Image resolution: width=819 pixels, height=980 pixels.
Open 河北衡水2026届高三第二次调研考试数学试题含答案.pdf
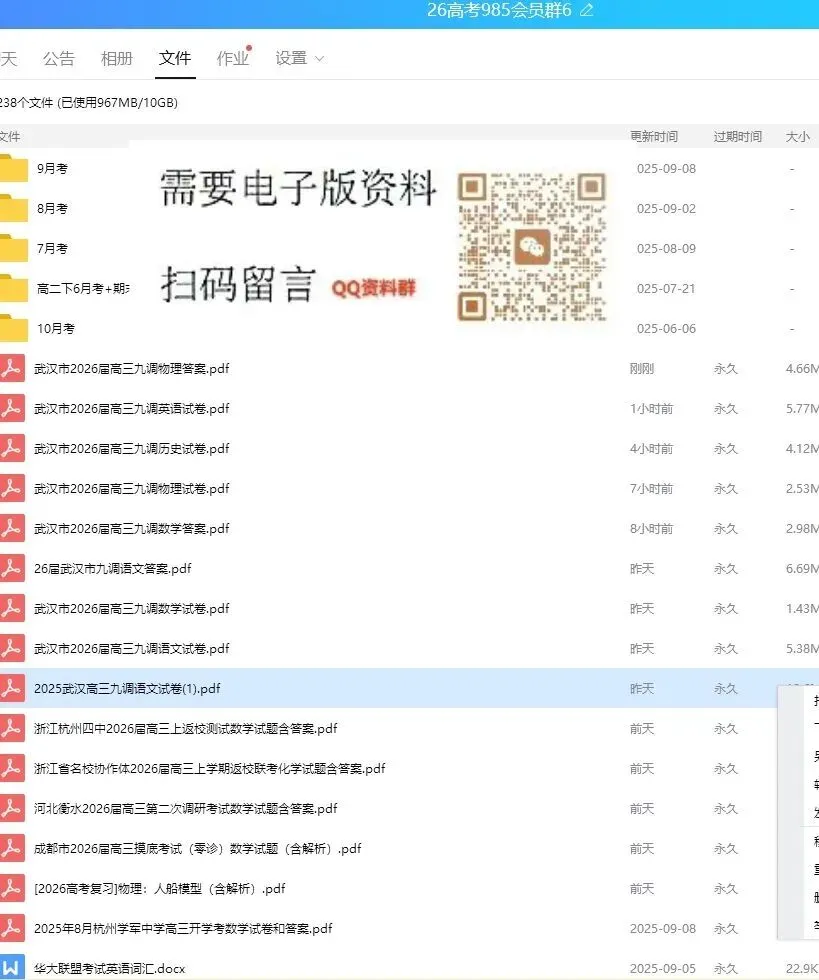click(x=186, y=809)
